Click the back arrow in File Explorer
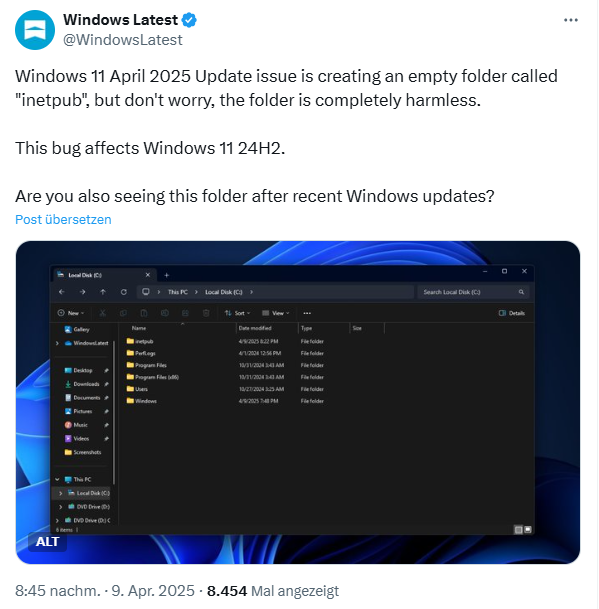Image resolution: width=599 pixels, height=609 pixels. pos(62,292)
